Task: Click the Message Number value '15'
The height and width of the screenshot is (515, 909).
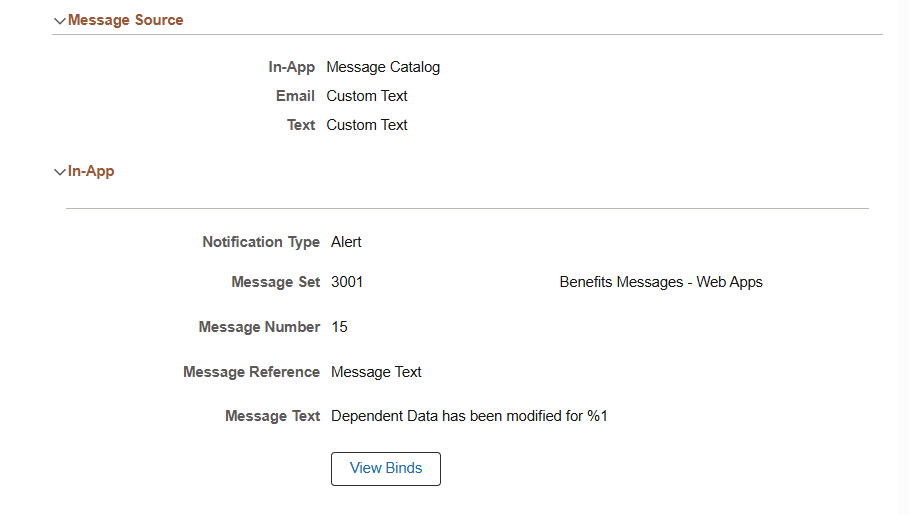Action: (339, 327)
